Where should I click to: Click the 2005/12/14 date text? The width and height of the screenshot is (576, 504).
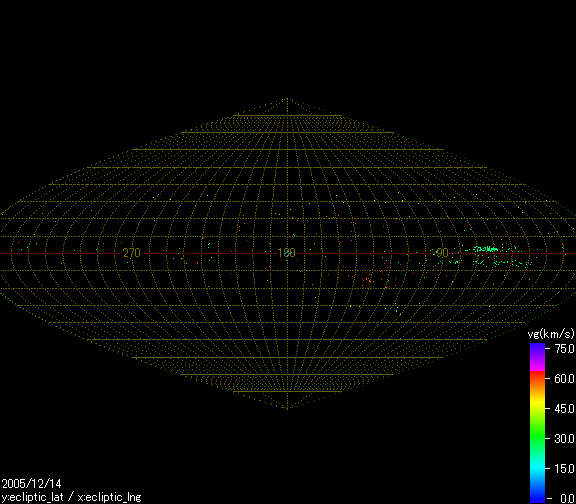[x=32, y=483]
